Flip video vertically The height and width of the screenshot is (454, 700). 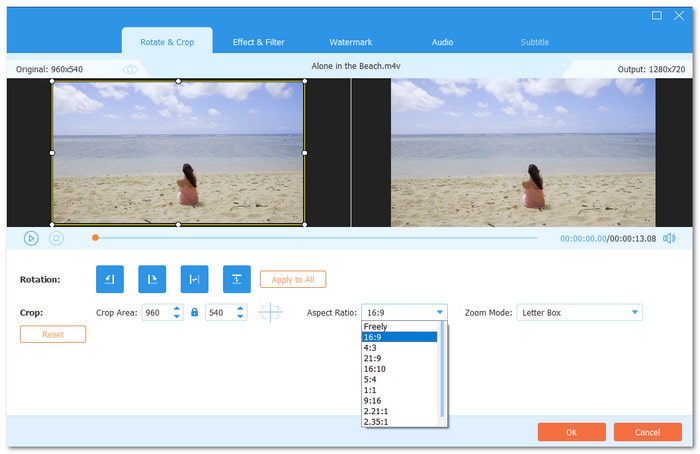[237, 279]
